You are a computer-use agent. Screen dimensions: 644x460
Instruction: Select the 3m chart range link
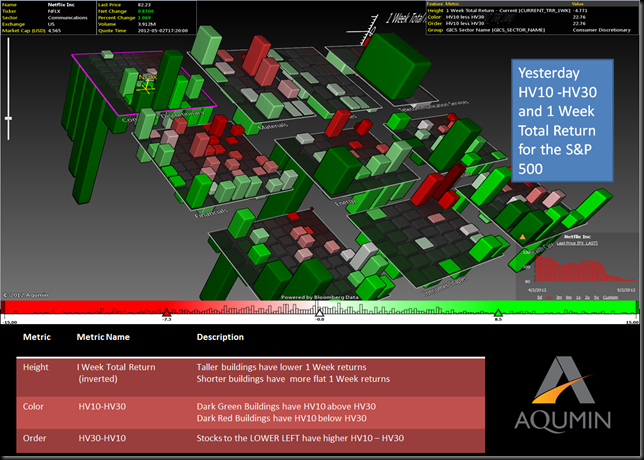coord(559,297)
